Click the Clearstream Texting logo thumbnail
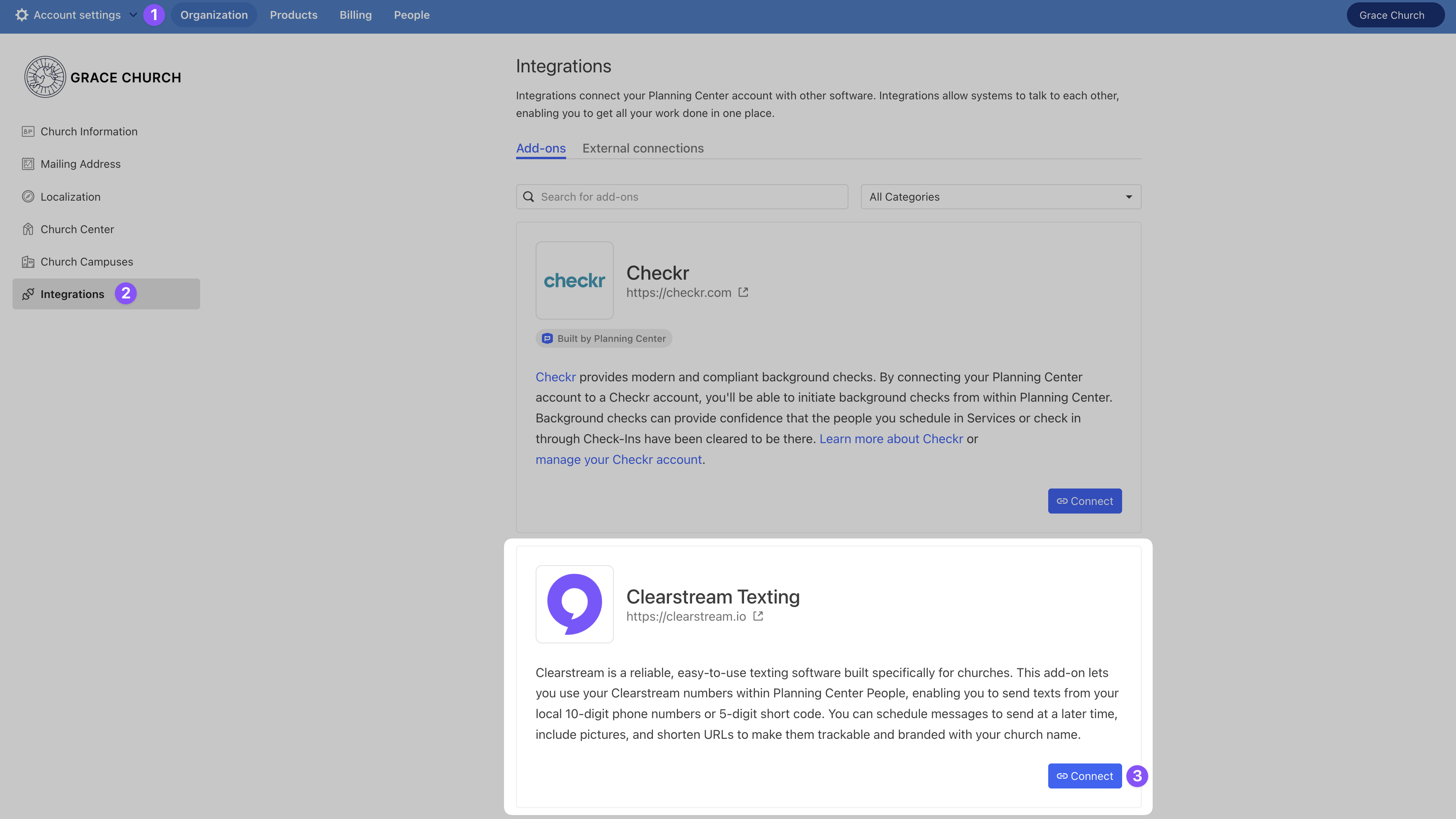This screenshot has width=1456, height=819. pyautogui.click(x=574, y=604)
